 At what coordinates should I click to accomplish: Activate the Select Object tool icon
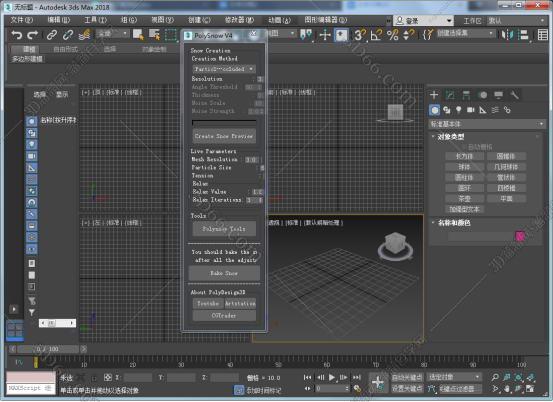tap(138, 35)
